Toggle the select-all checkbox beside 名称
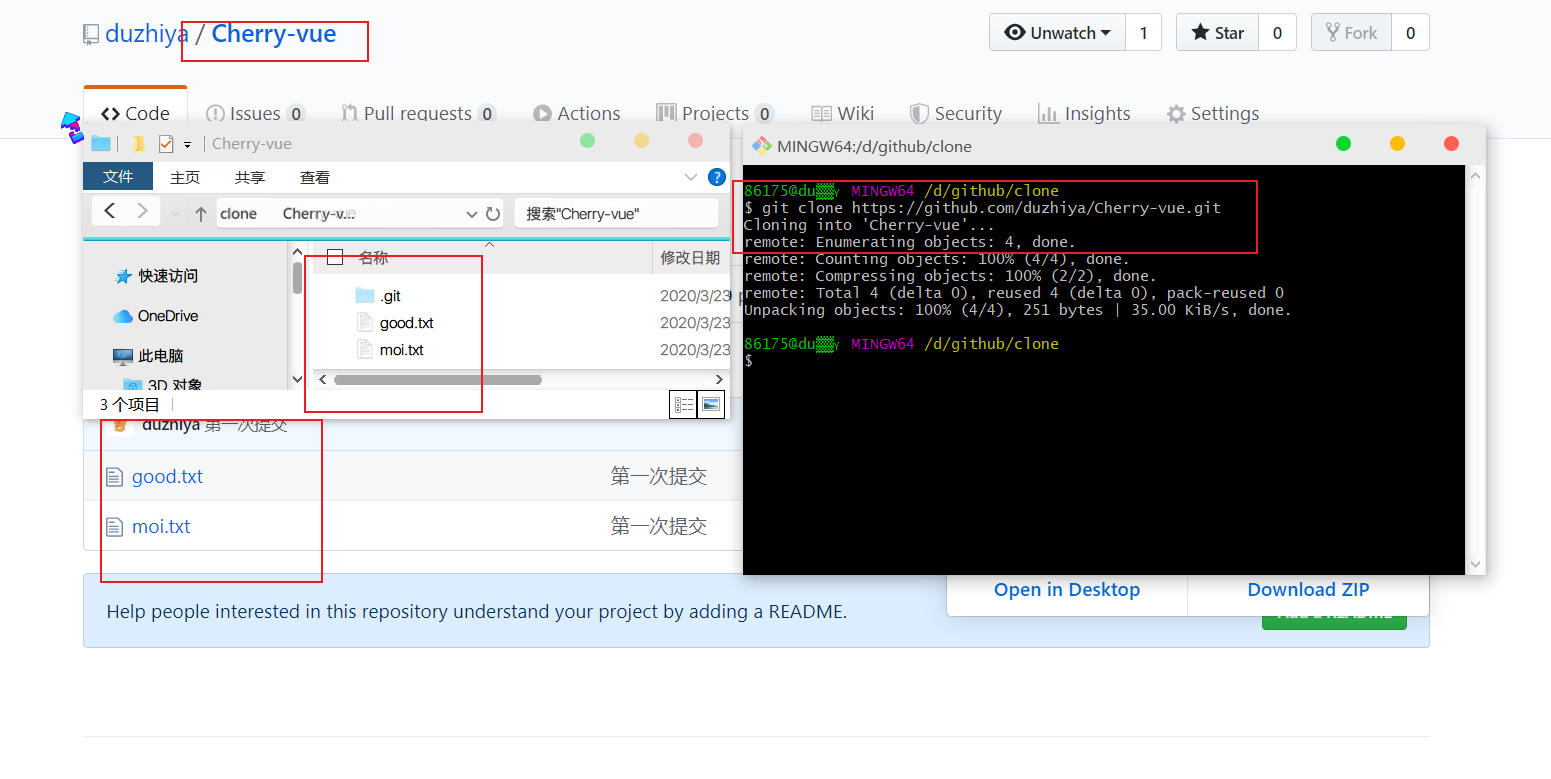Image resolution: width=1551 pixels, height=779 pixels. [335, 257]
